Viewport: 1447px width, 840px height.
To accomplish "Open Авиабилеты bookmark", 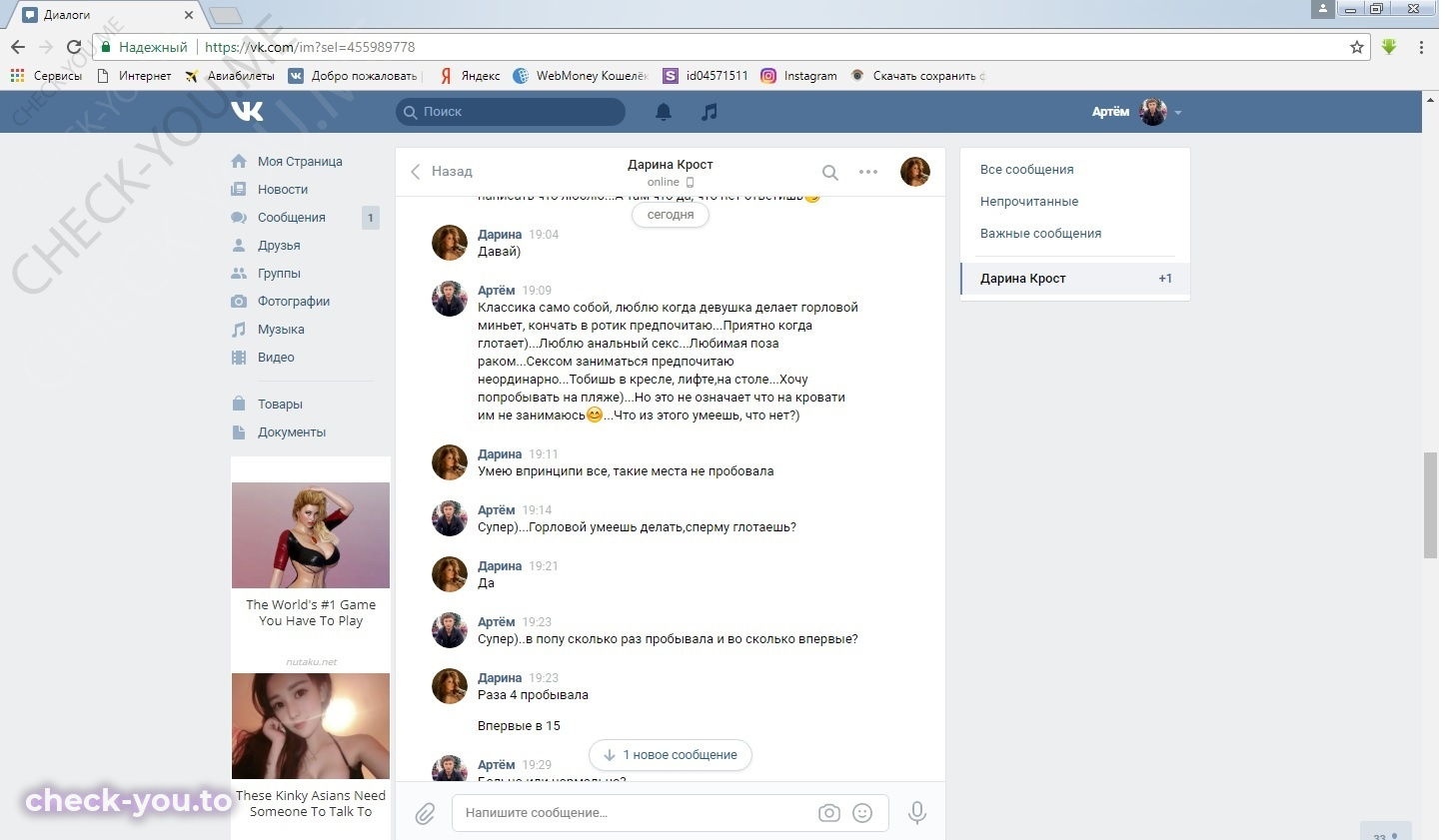I will (x=230, y=75).
